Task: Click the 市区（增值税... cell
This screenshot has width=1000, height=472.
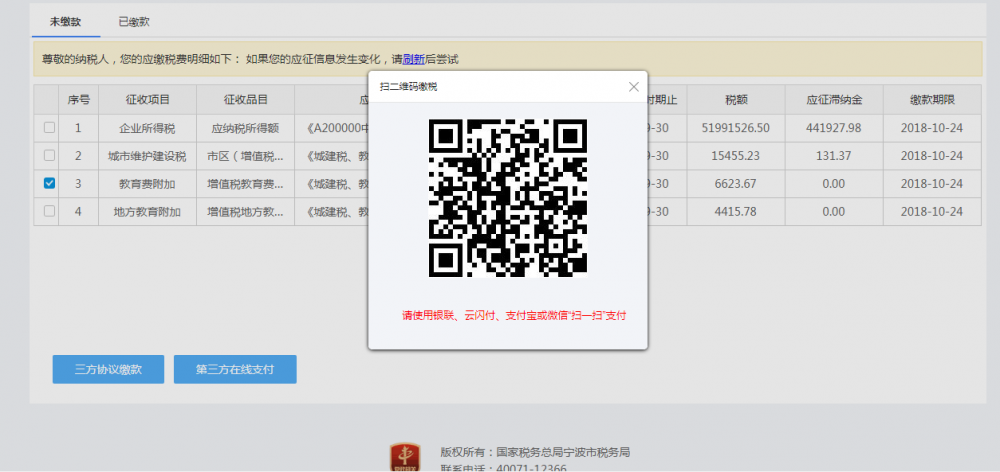Action: [x=246, y=156]
